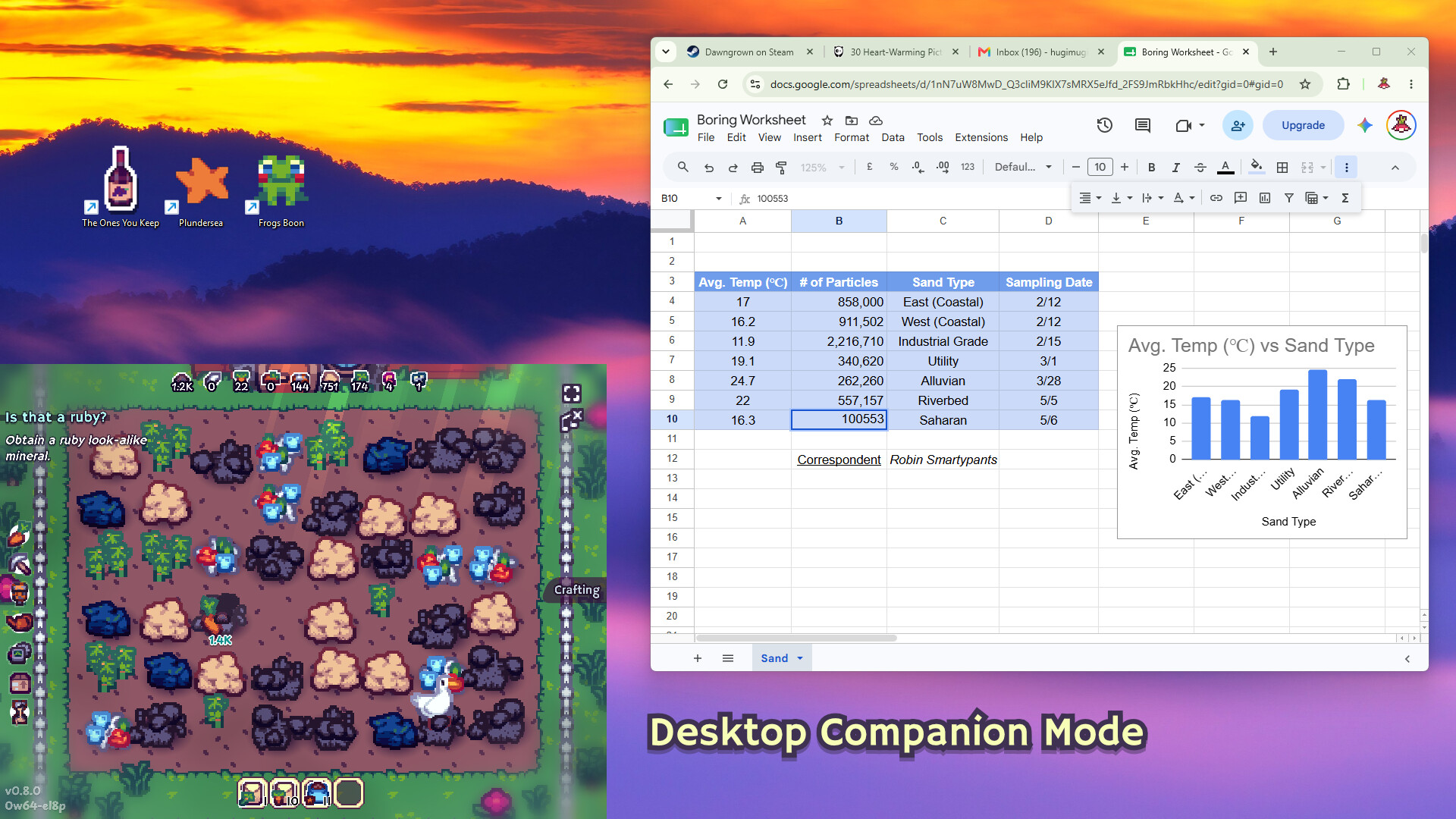Switch to the Dawngrown on Steam tab
1456x819 pixels.
(x=748, y=52)
